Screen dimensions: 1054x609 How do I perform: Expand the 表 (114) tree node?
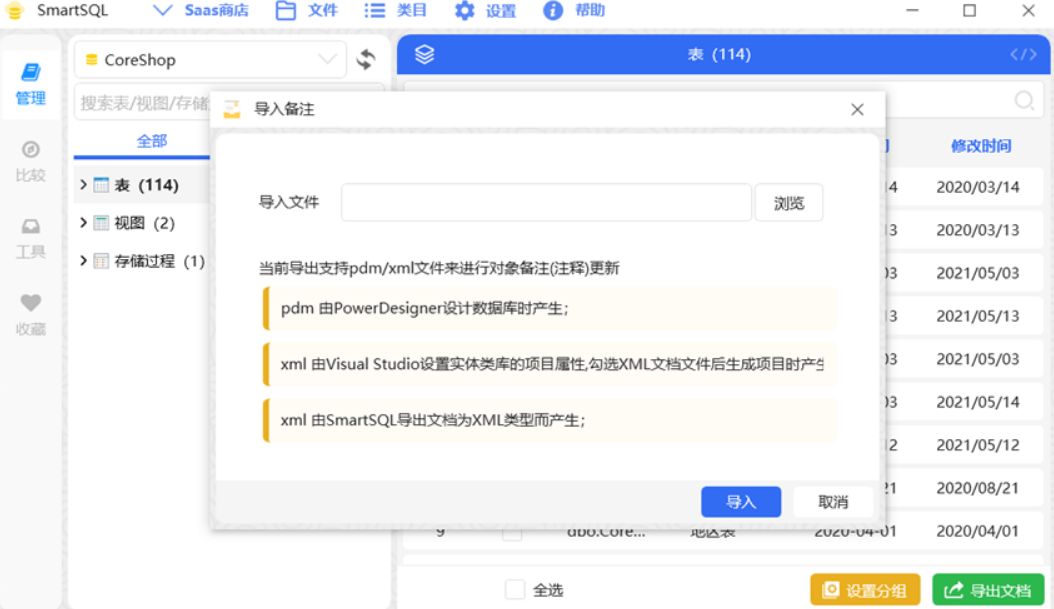(83, 185)
